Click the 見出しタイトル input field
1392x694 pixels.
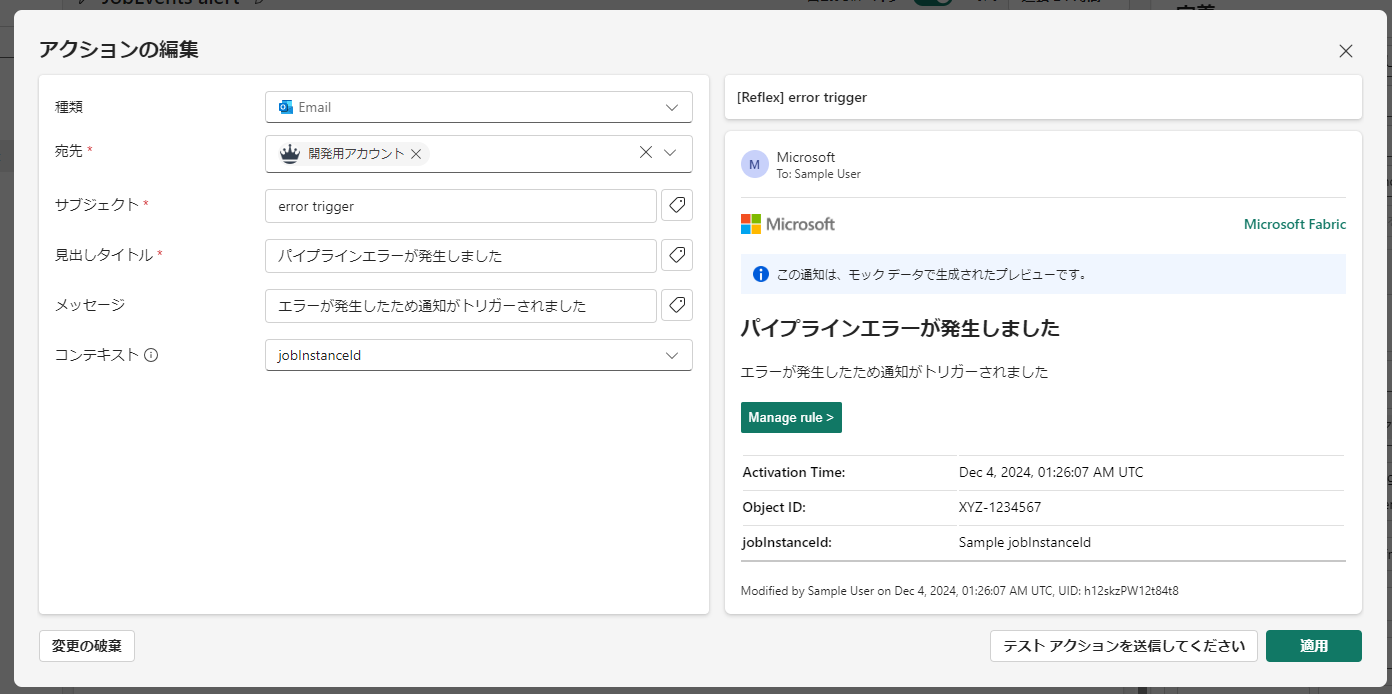[x=461, y=256]
